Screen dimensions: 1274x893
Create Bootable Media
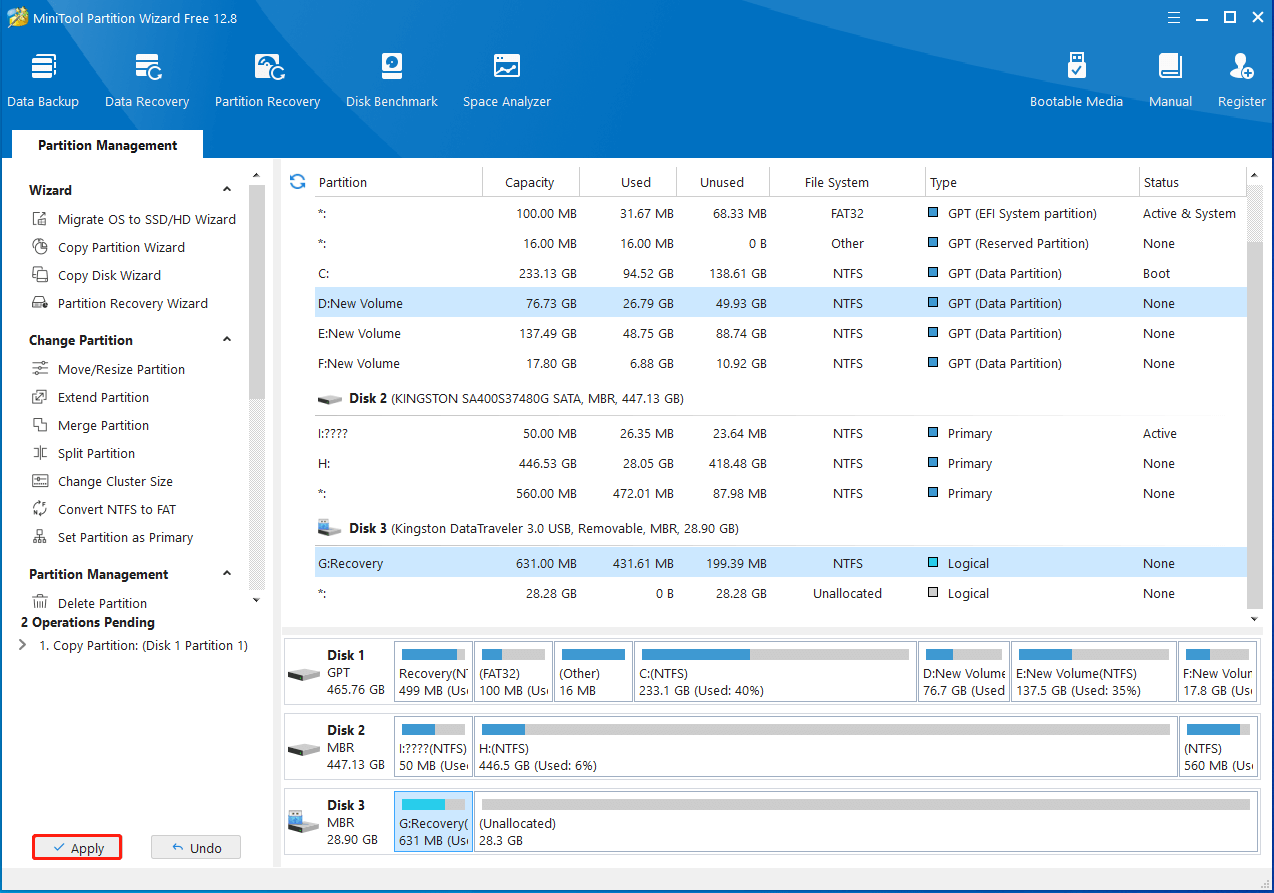click(1076, 80)
